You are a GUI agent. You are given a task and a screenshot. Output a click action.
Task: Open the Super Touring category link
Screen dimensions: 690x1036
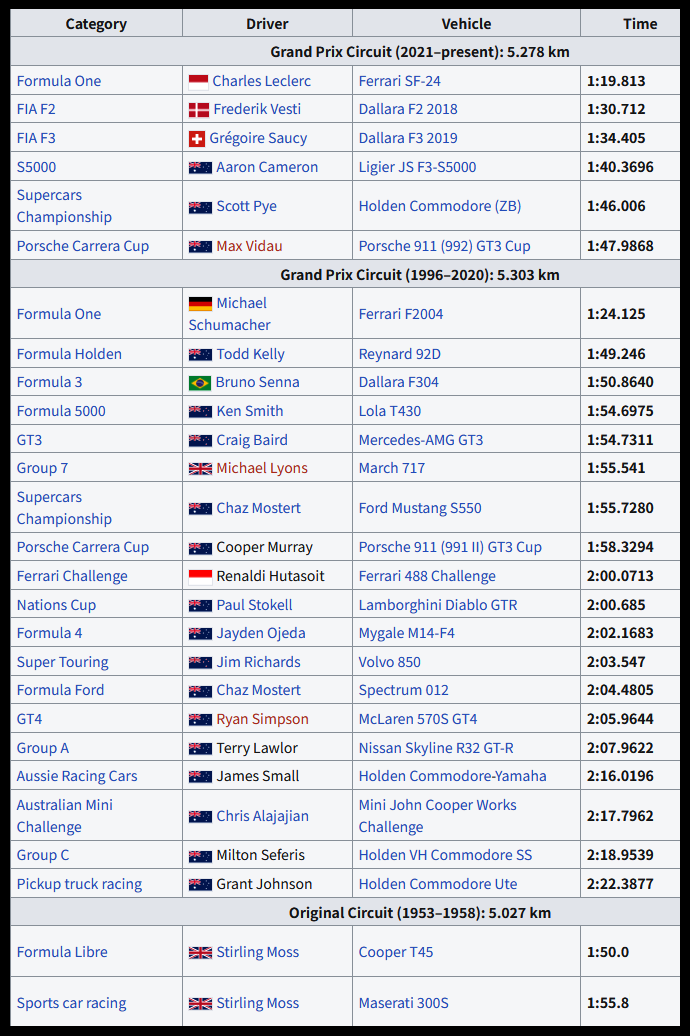pyautogui.click(x=62, y=662)
